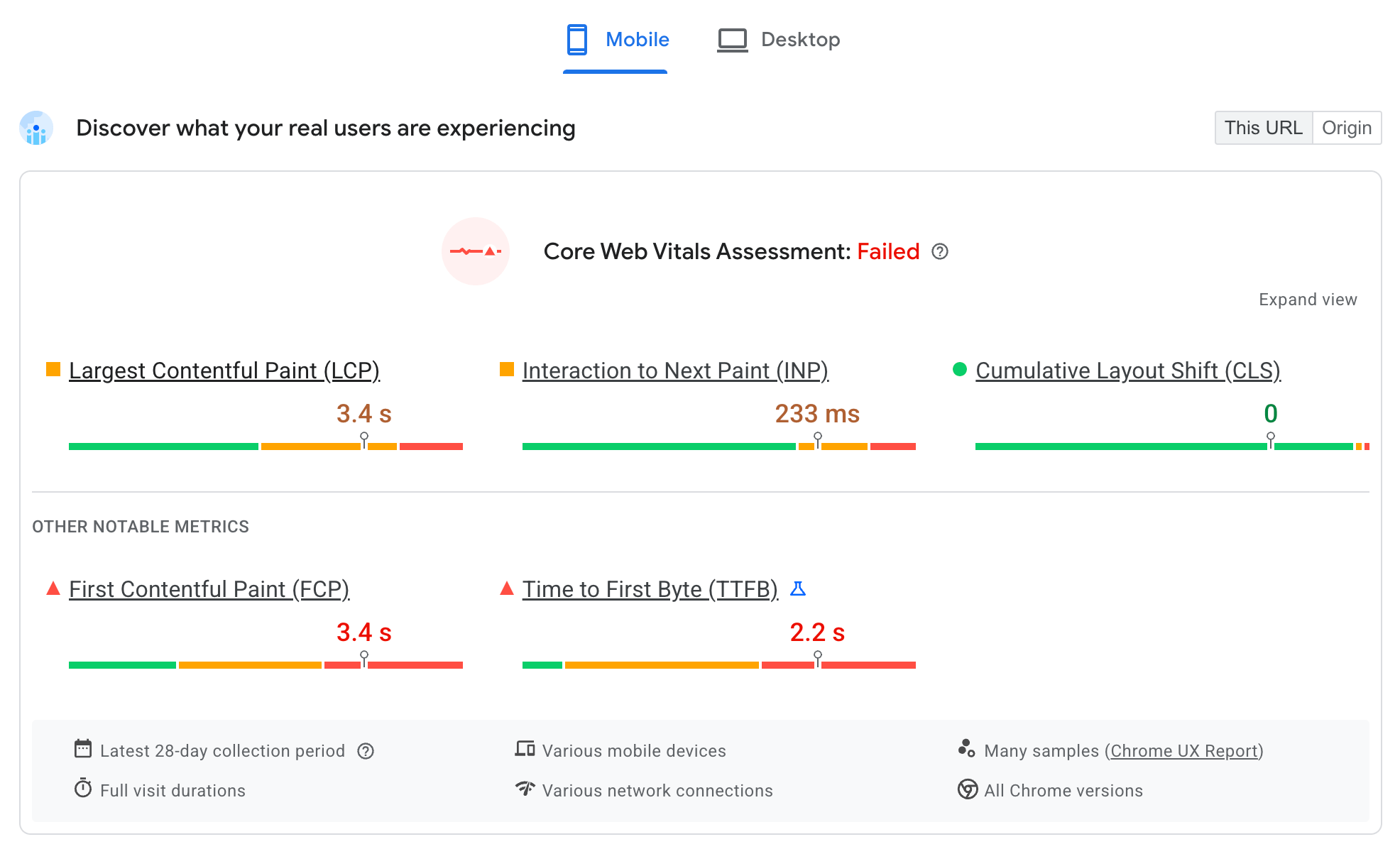
Task: Toggle to This URL view
Action: click(1262, 127)
